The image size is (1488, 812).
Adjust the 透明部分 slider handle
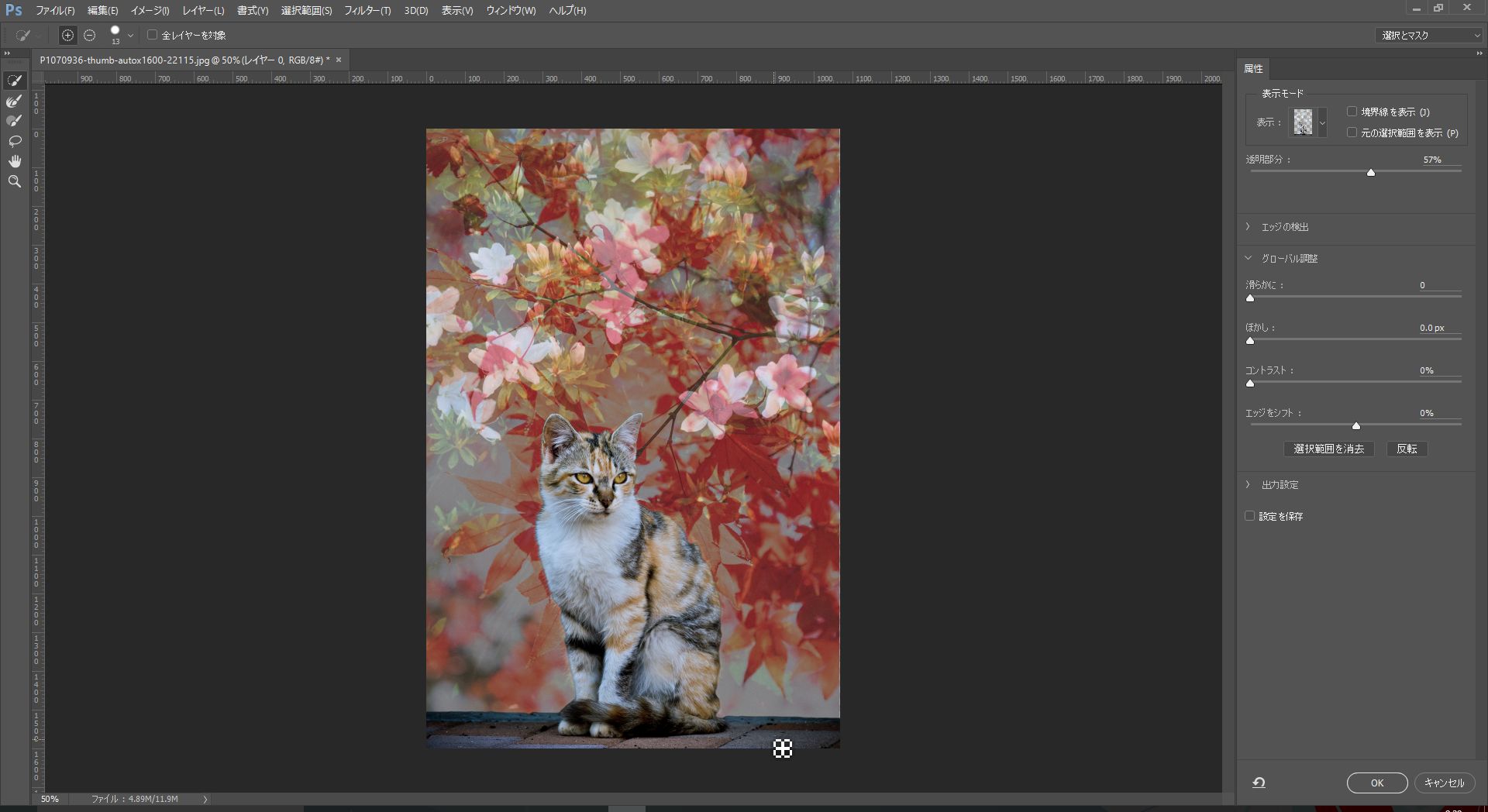1371,172
